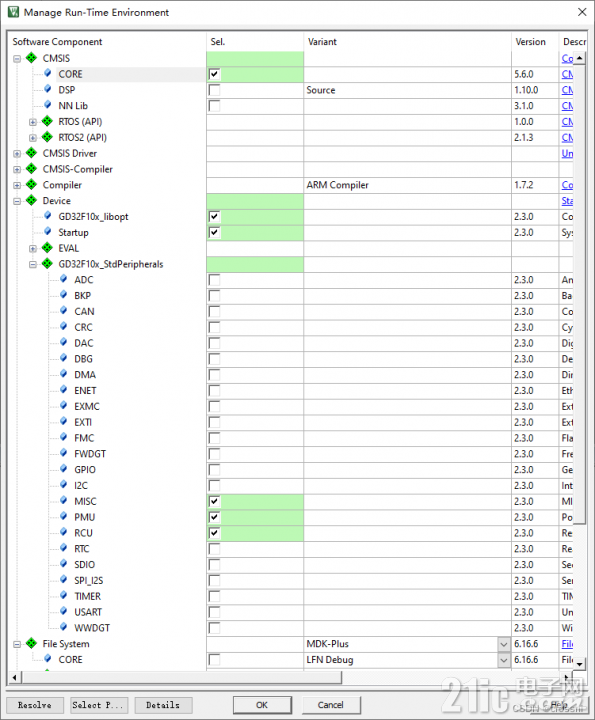Expand the CMSIS Driver node
Screen dimensions: 595x720
(17, 154)
